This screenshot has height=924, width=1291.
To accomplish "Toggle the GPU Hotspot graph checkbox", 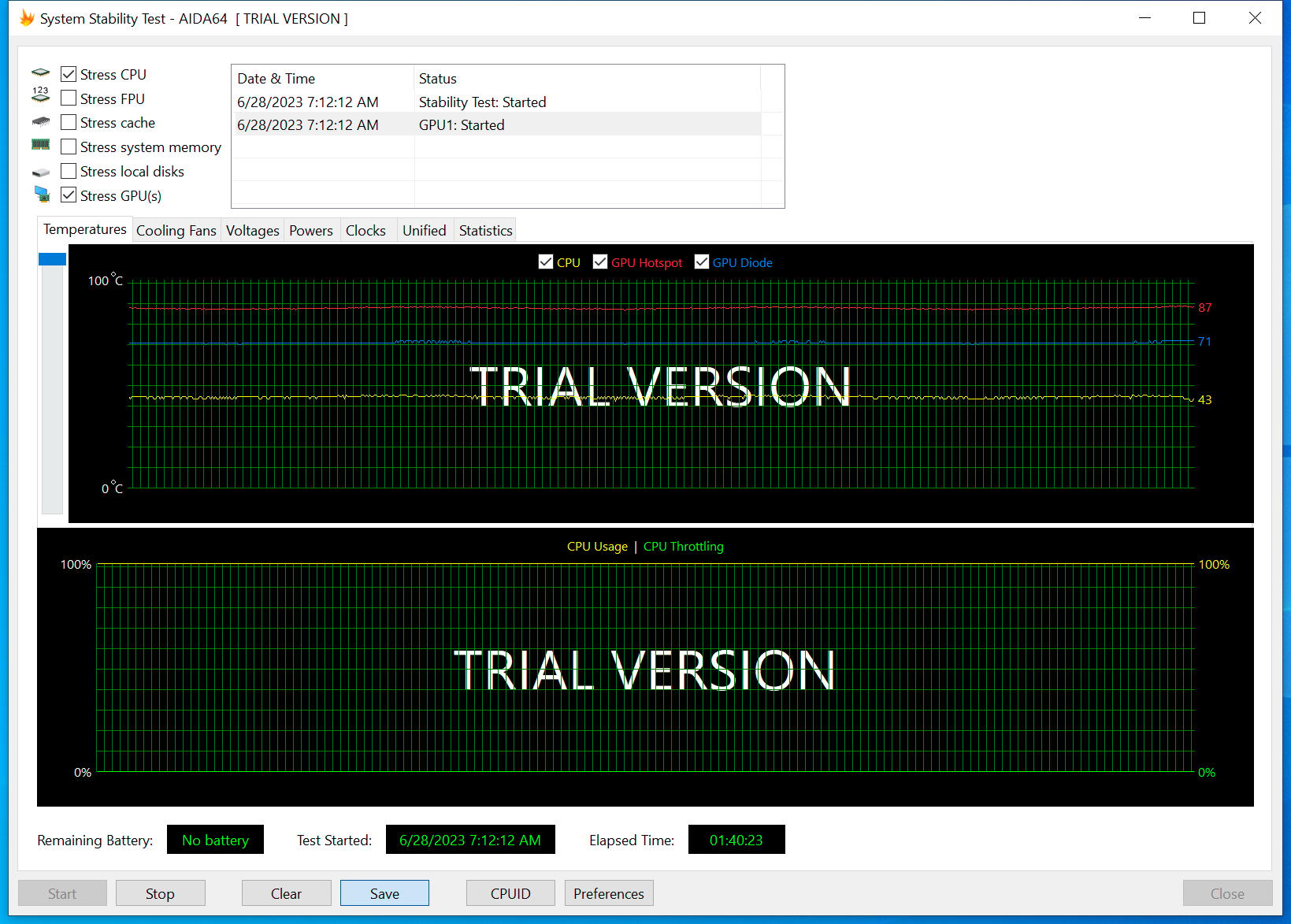I will 600,262.
